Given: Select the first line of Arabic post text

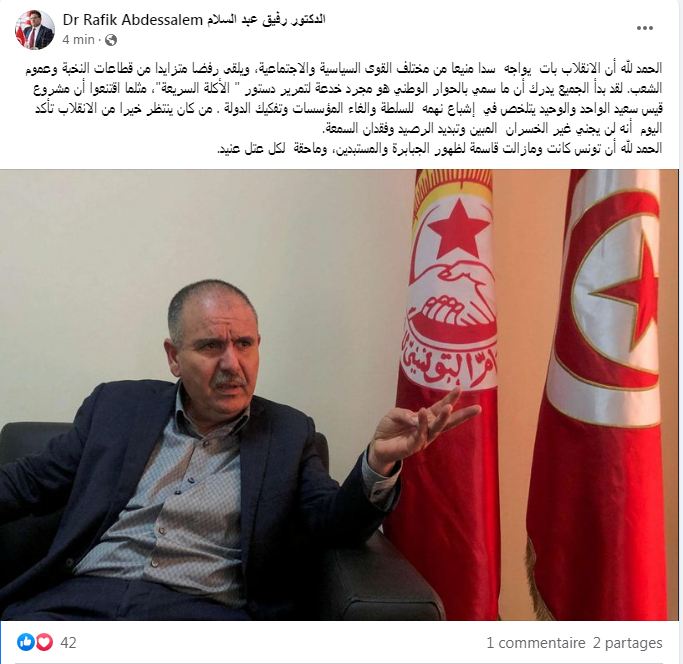Looking at the screenshot, I should tap(343, 68).
